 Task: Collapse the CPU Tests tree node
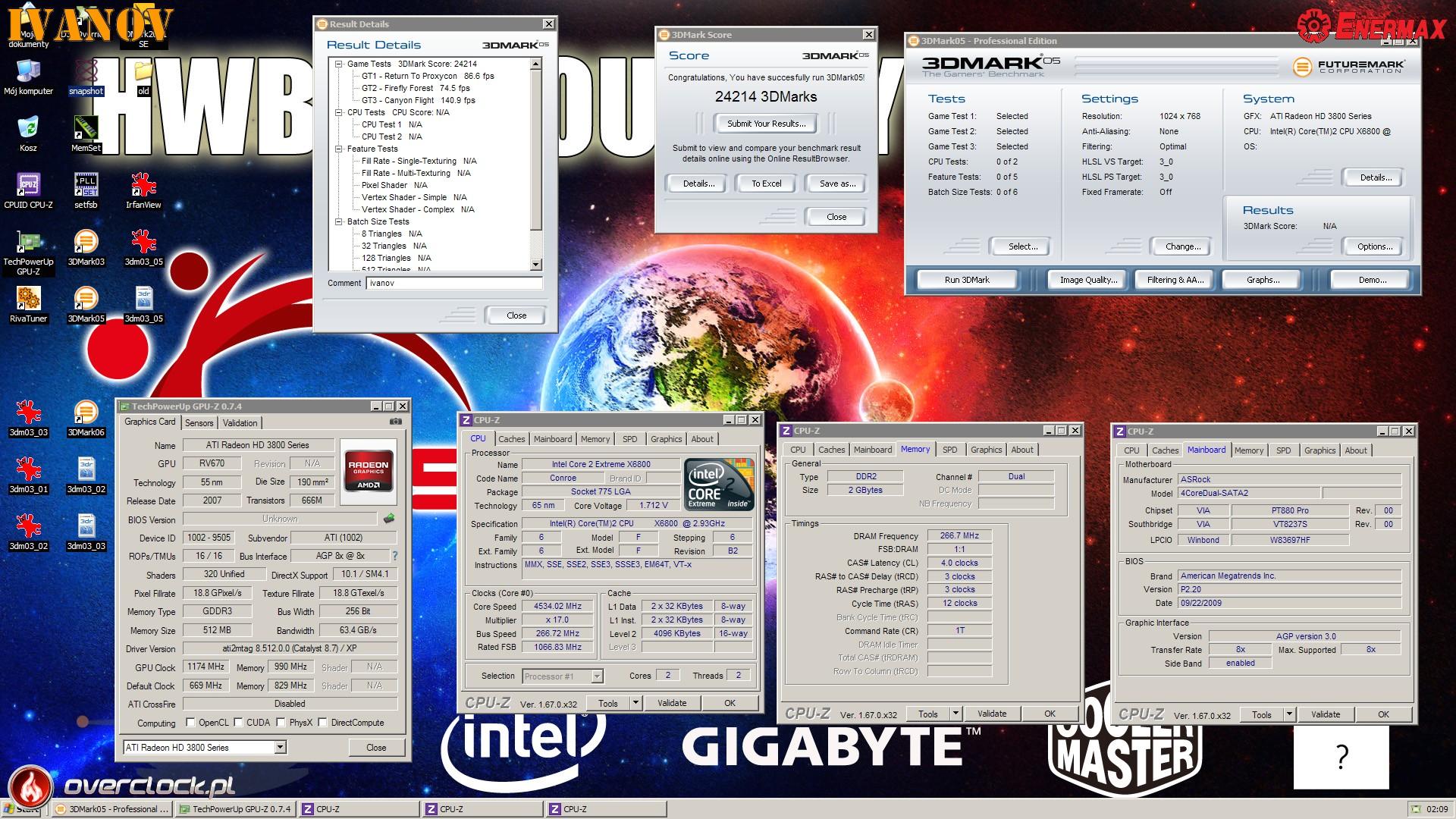pyautogui.click(x=339, y=112)
